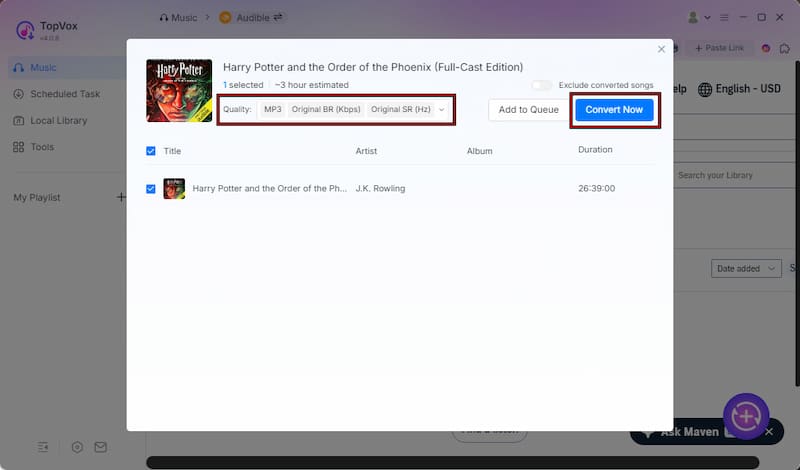Click the Artist column header
This screenshot has height=470, width=800.
[x=366, y=151]
